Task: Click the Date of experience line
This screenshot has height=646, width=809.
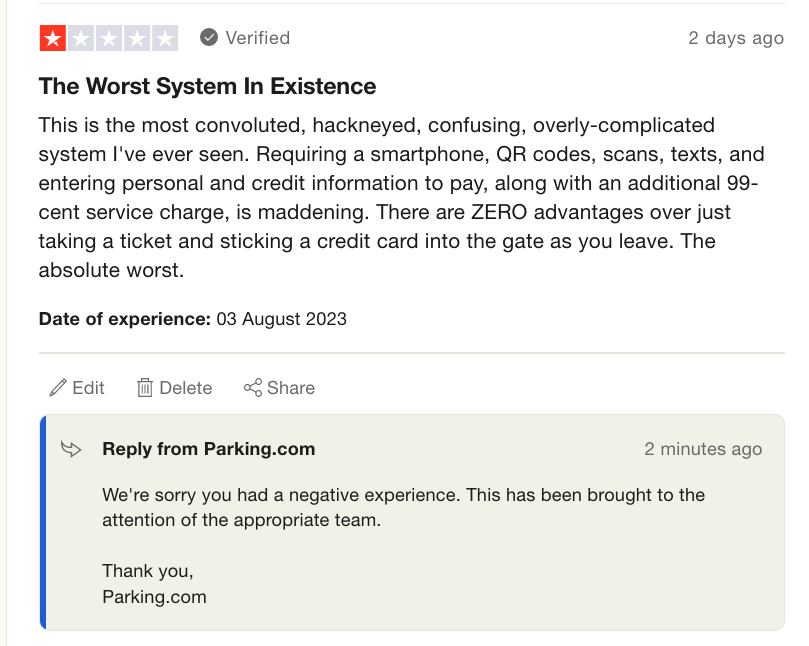Action: (x=192, y=319)
